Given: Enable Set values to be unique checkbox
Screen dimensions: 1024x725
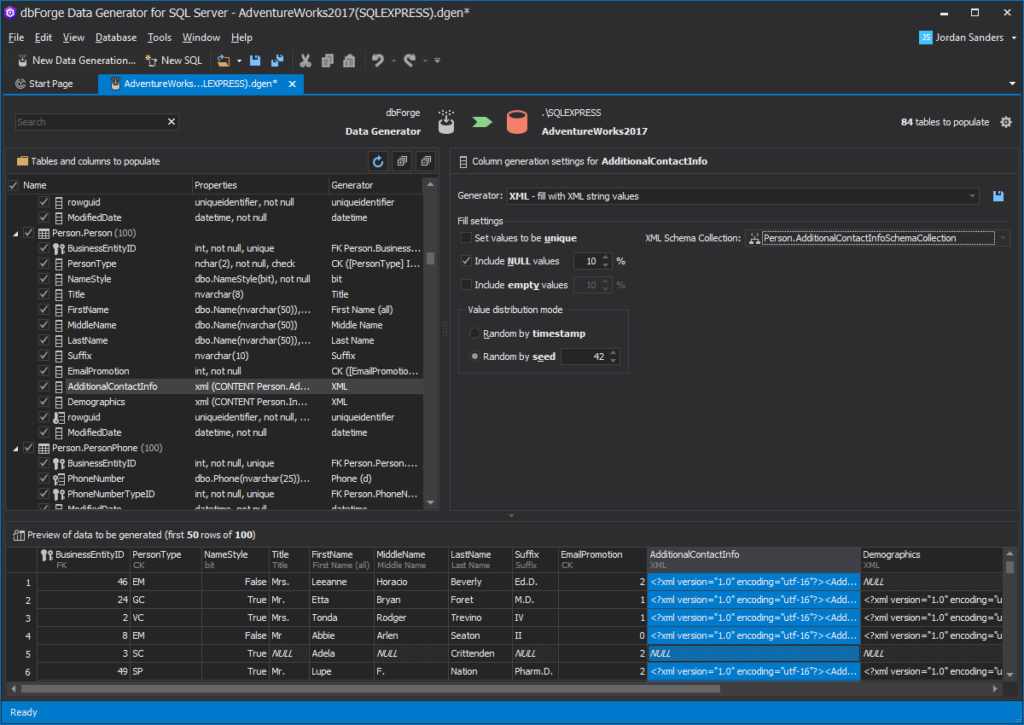Looking at the screenshot, I should [466, 238].
